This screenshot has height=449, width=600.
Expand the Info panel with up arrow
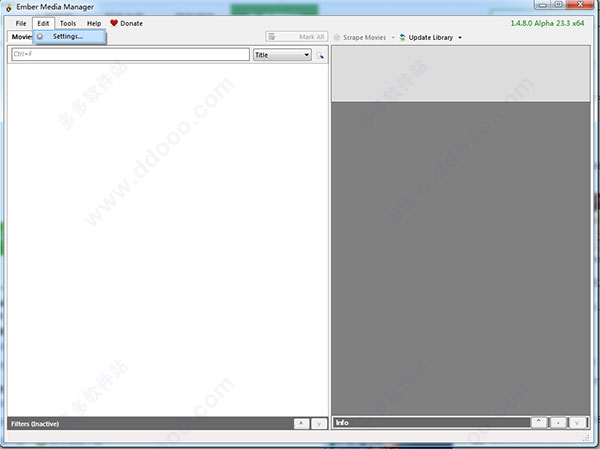click(x=539, y=422)
